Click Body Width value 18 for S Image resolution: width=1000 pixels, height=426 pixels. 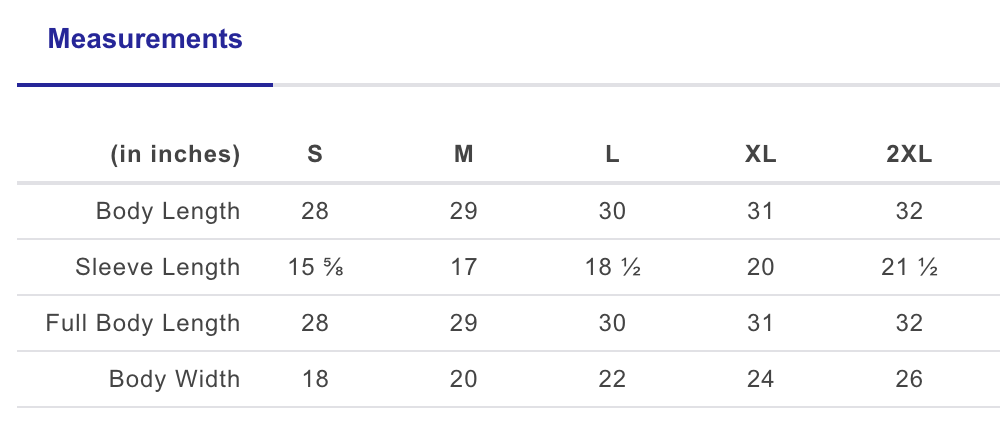314,379
